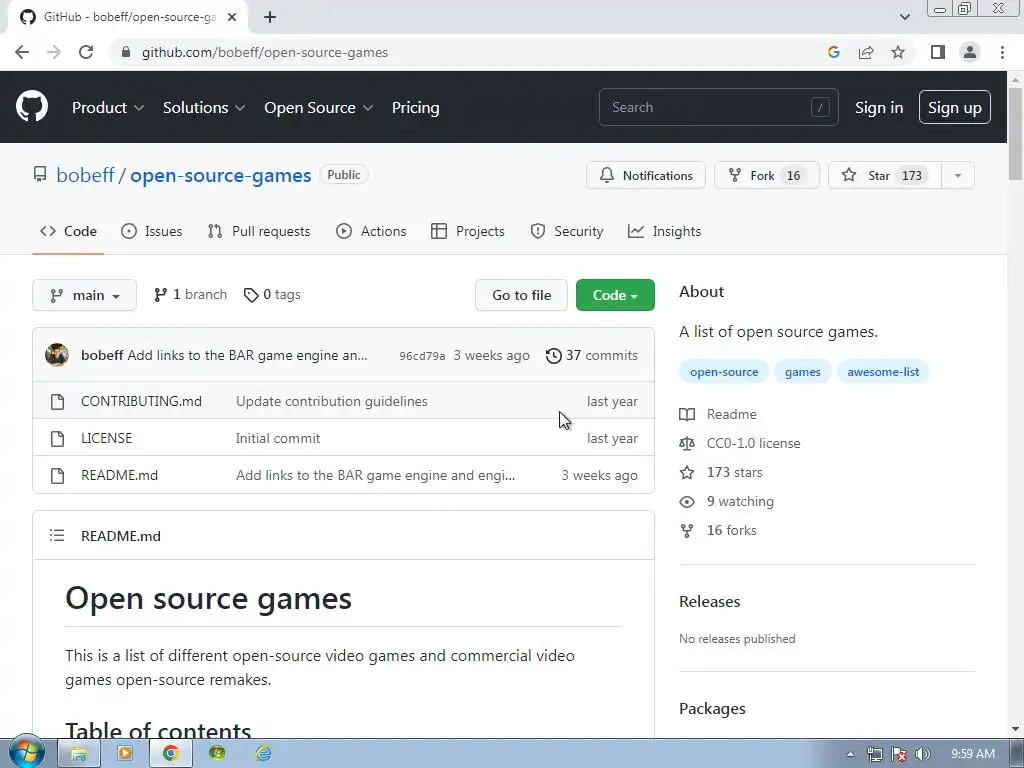
Task: Open media player taskbar icon
Action: (x=124, y=753)
